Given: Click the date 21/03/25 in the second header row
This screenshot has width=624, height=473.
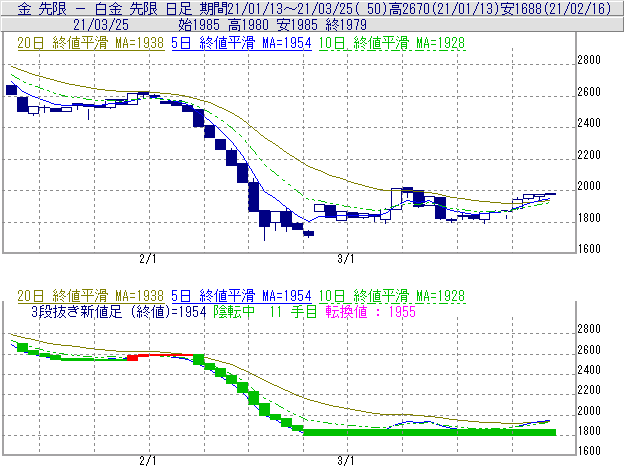Looking at the screenshot, I should click(x=101, y=25).
